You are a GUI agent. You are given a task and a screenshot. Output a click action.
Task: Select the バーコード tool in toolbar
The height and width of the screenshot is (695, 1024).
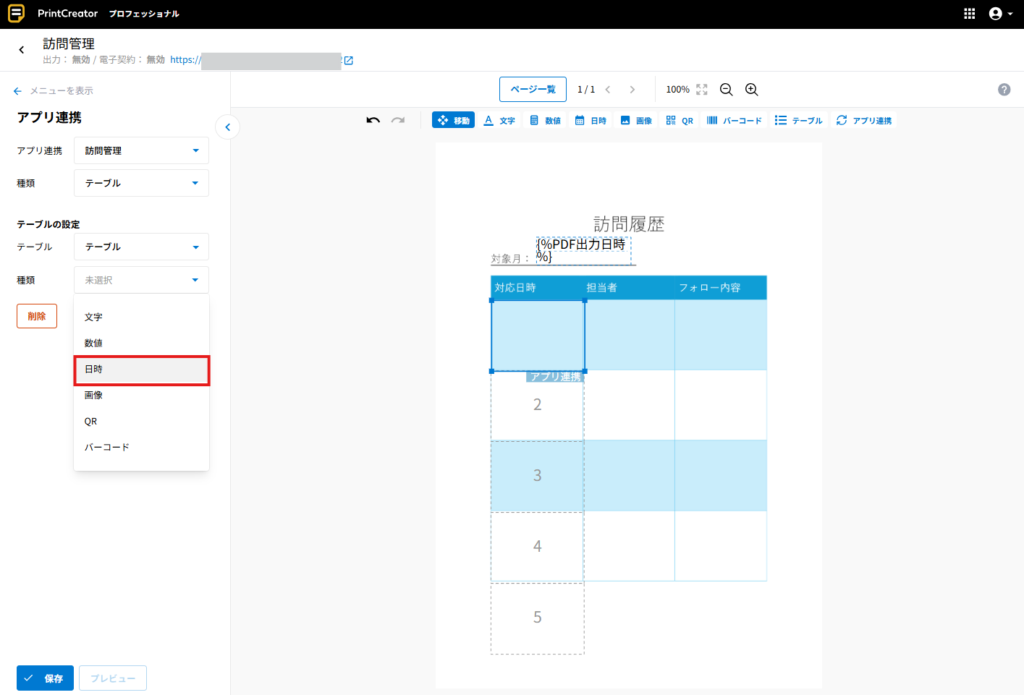pyautogui.click(x=734, y=120)
